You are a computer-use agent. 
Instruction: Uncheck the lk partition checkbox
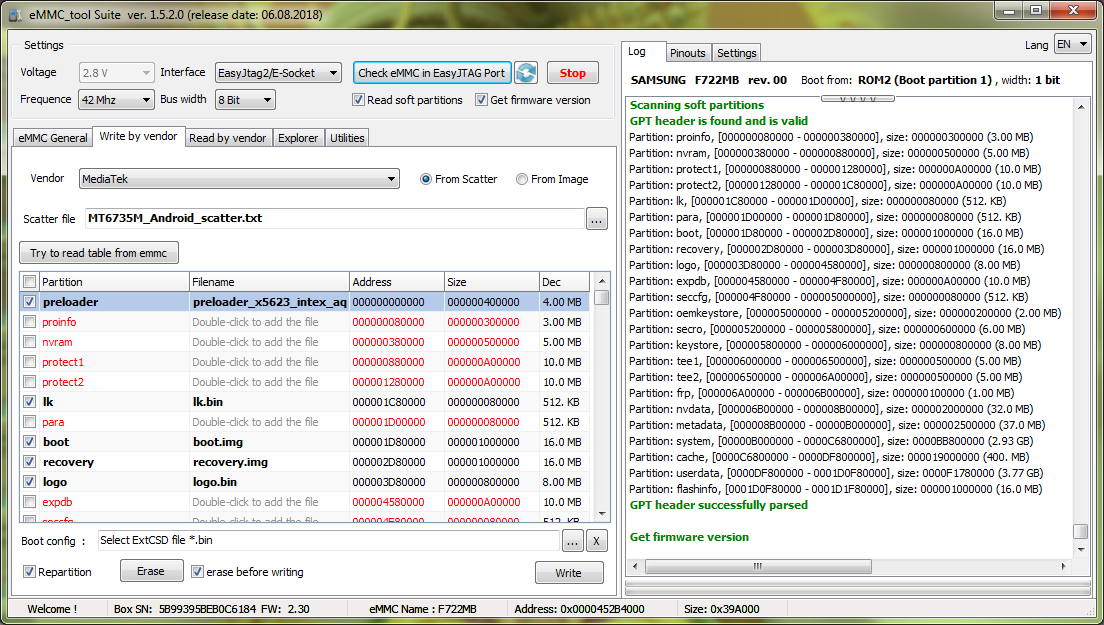[x=30, y=402]
